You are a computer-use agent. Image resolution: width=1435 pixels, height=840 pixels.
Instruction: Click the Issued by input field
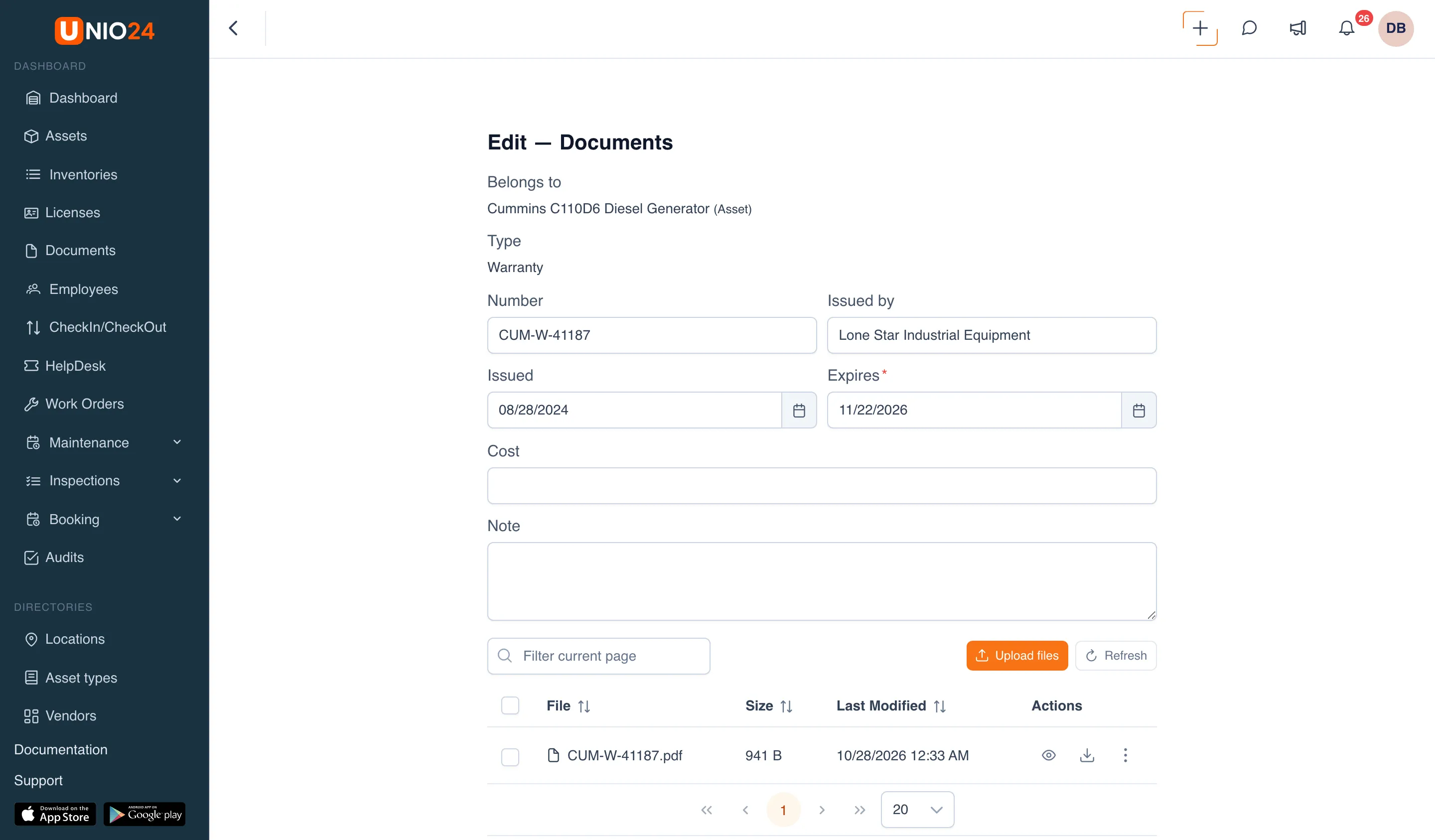pos(992,335)
